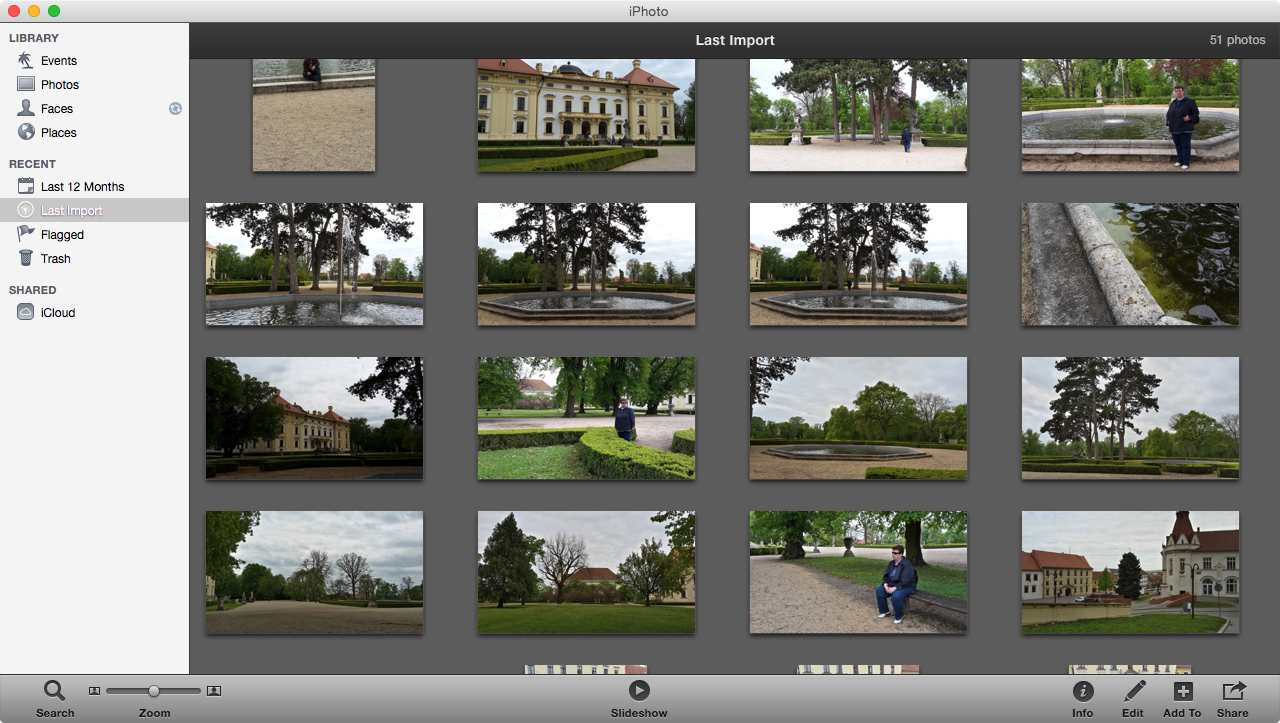This screenshot has height=723, width=1280.
Task: Select the person sitting on bench photo
Action: (858, 572)
